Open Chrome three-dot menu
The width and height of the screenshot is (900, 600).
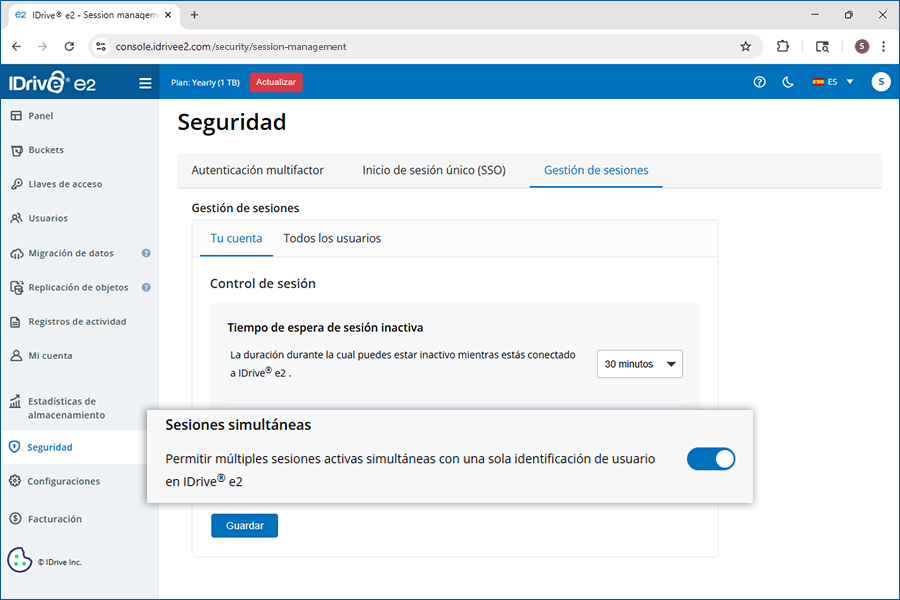click(883, 47)
